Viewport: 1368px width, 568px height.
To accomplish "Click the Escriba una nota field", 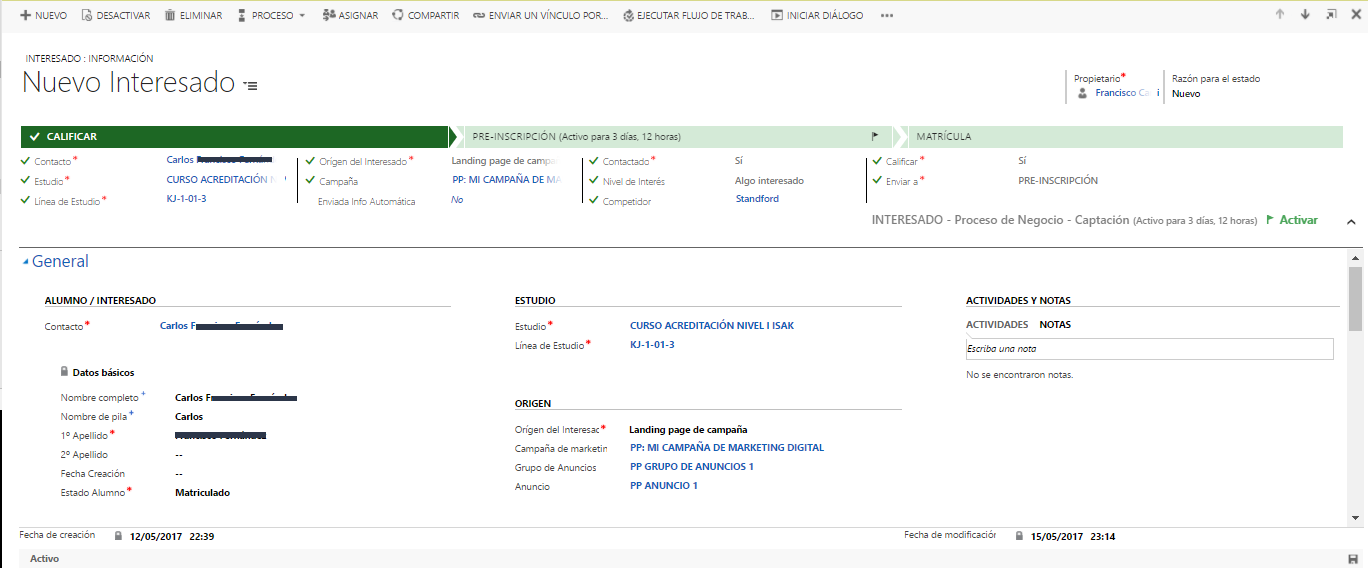I will tap(1149, 349).
